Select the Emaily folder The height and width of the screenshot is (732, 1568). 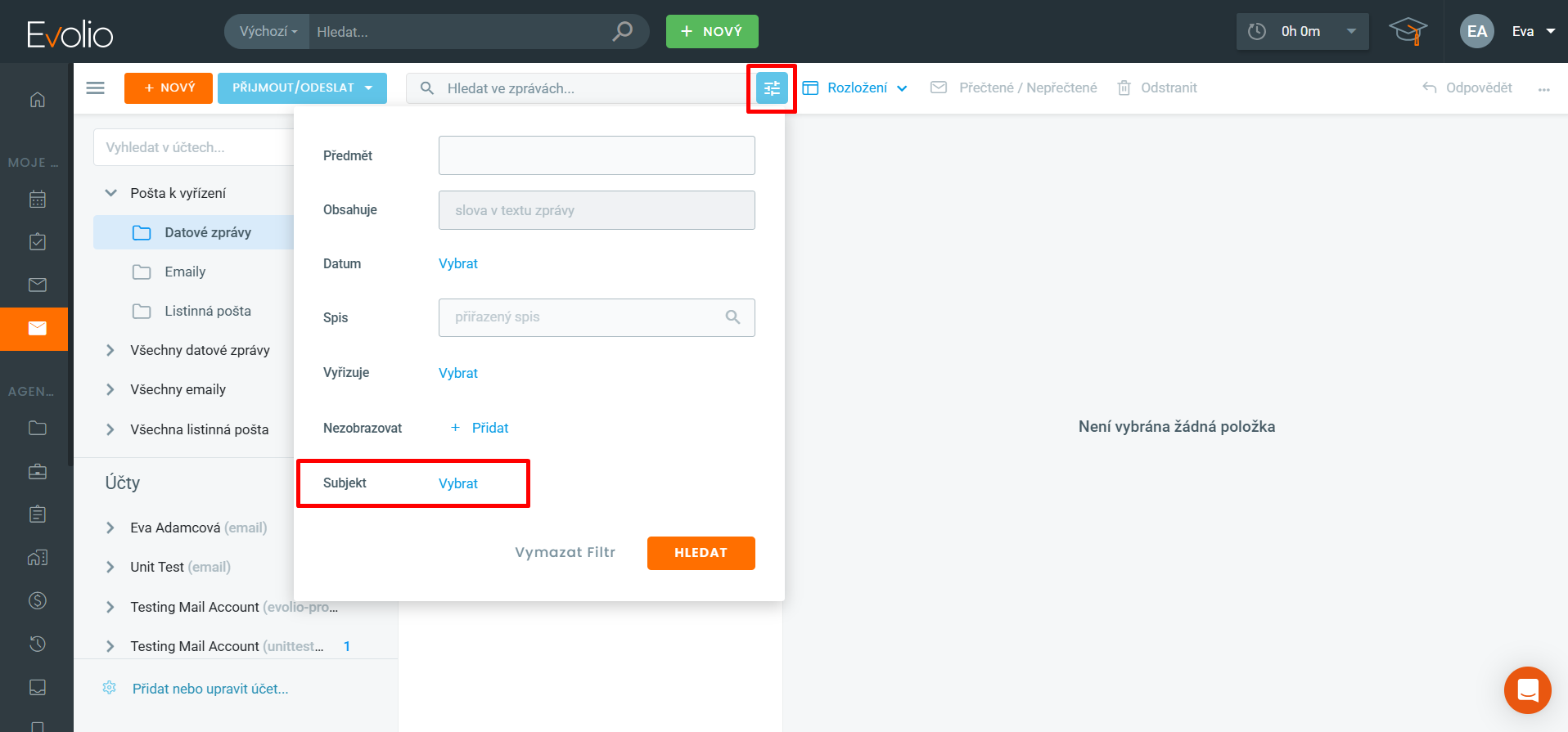coord(185,272)
